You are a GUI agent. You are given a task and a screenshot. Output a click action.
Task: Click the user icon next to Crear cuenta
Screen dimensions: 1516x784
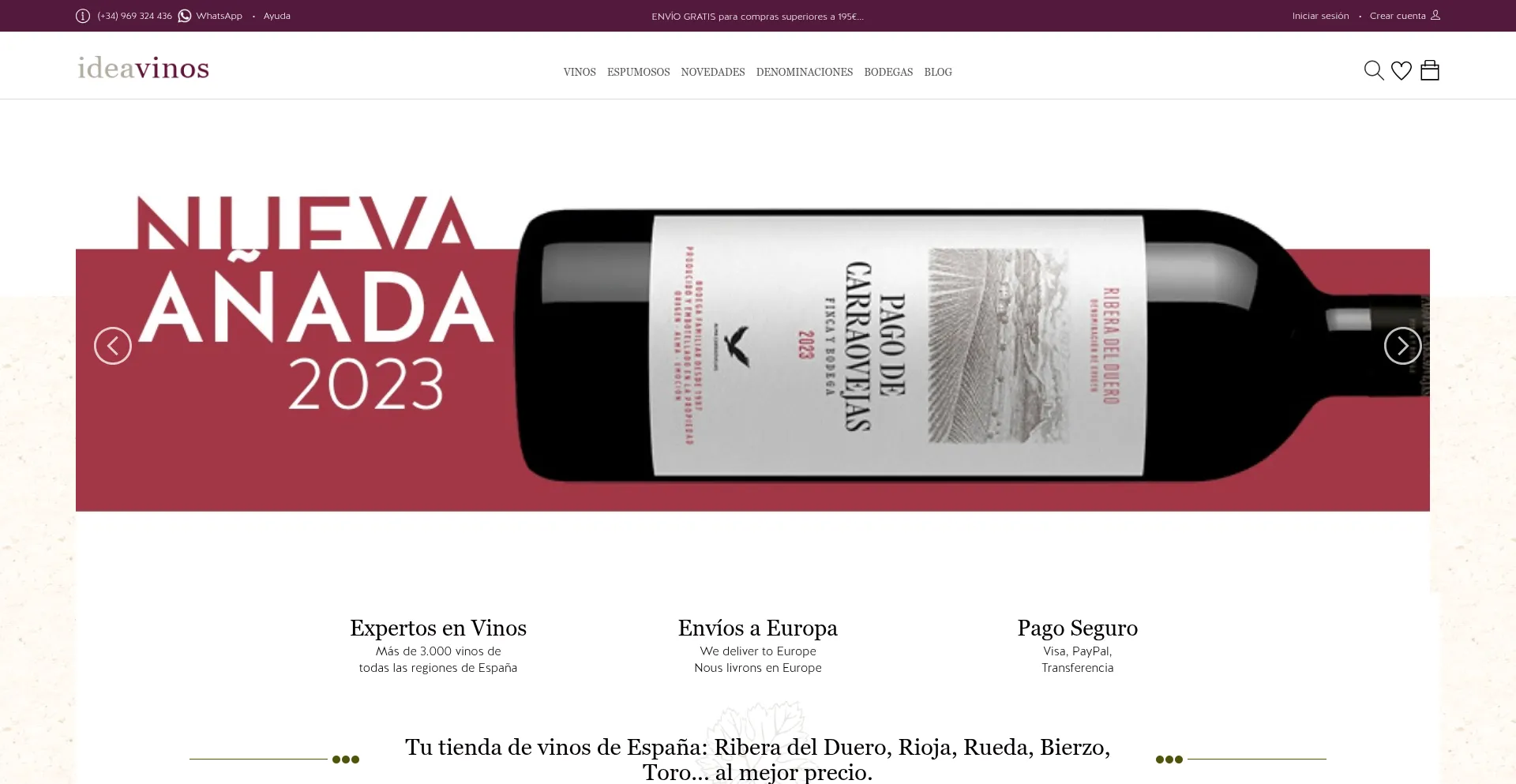pos(1435,15)
